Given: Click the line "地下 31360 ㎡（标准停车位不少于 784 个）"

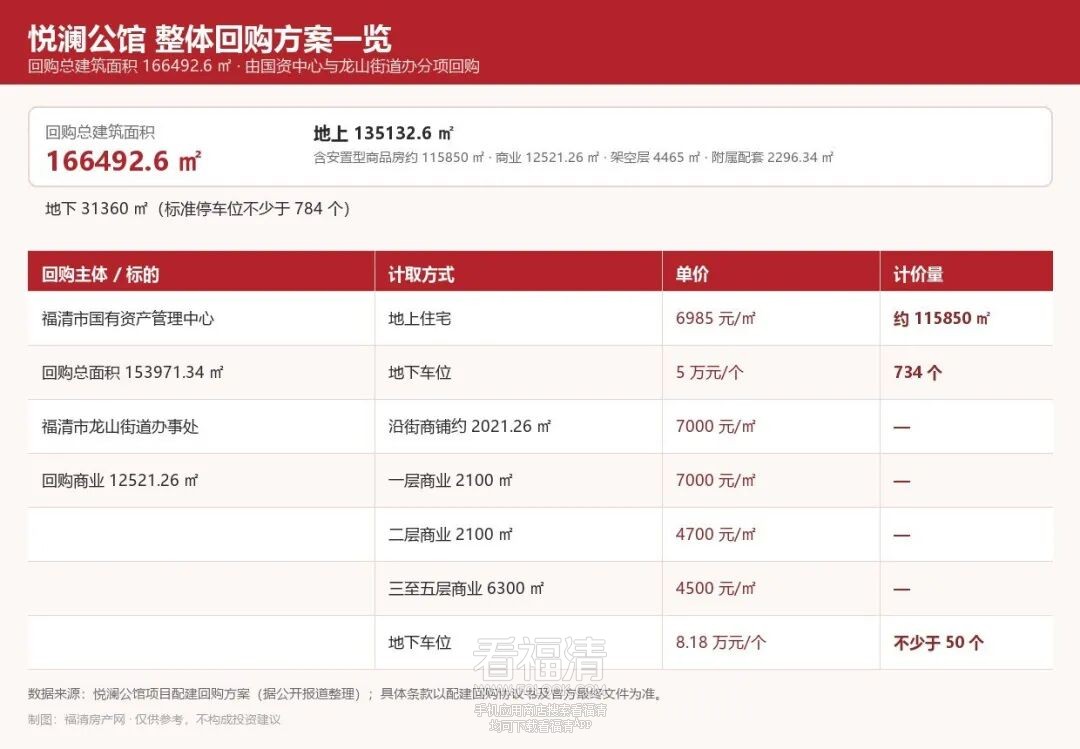Looking at the screenshot, I should point(198,209).
